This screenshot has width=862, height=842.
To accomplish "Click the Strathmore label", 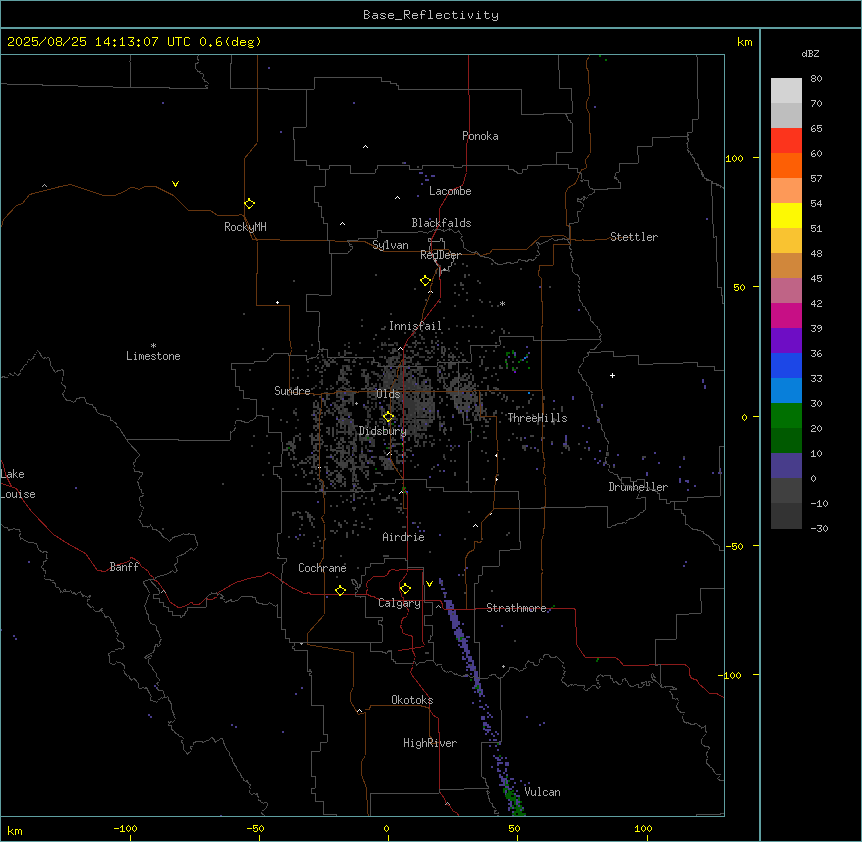I will (516, 608).
